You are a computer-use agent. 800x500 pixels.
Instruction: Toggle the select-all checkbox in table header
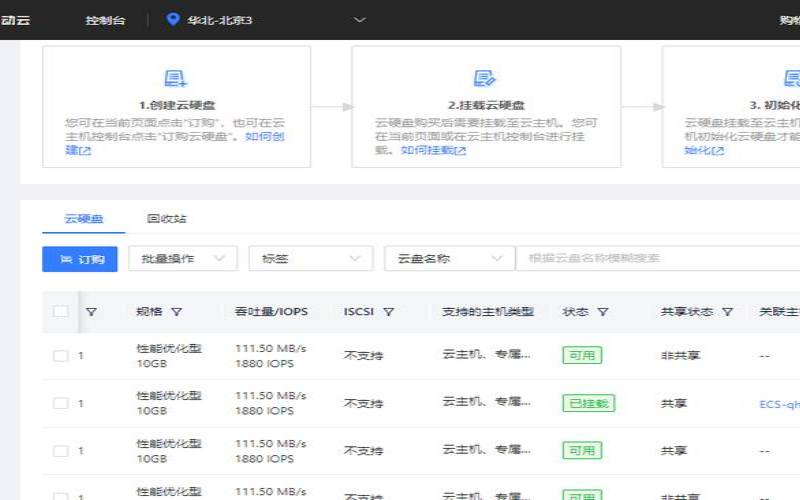point(61,311)
